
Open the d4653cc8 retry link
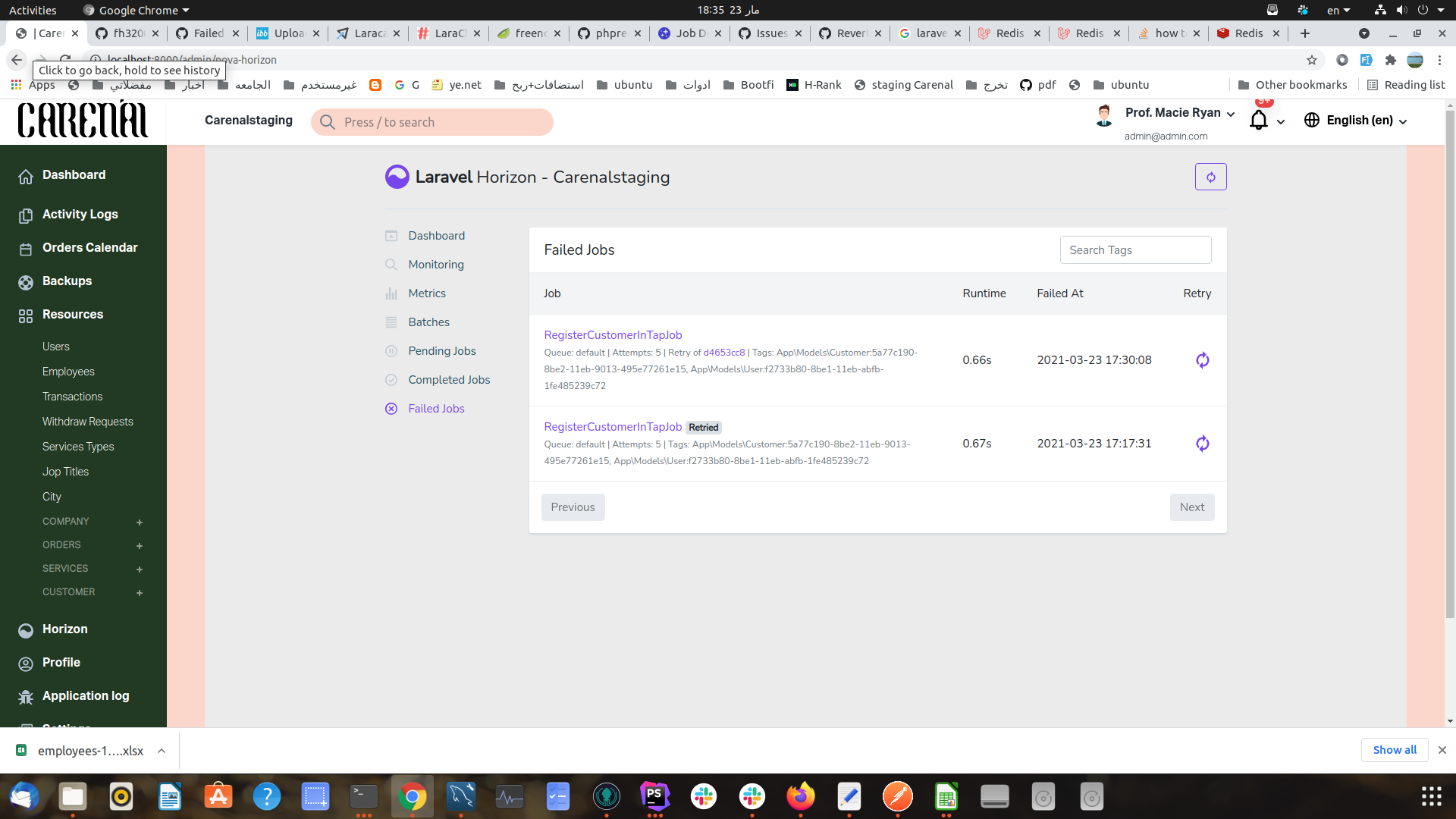point(723,353)
